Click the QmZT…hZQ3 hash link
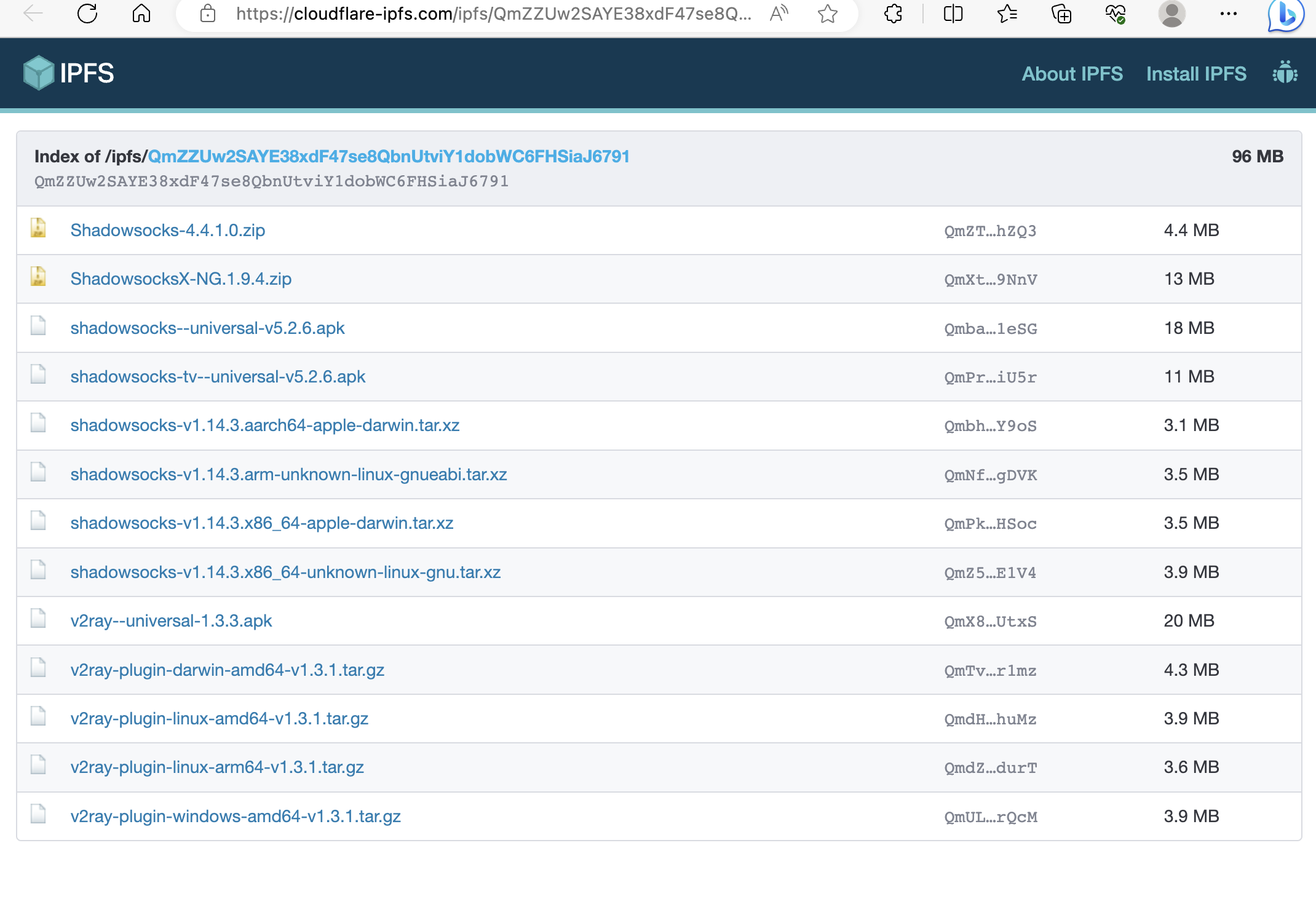This screenshot has height=915, width=1316. pyautogui.click(x=990, y=231)
